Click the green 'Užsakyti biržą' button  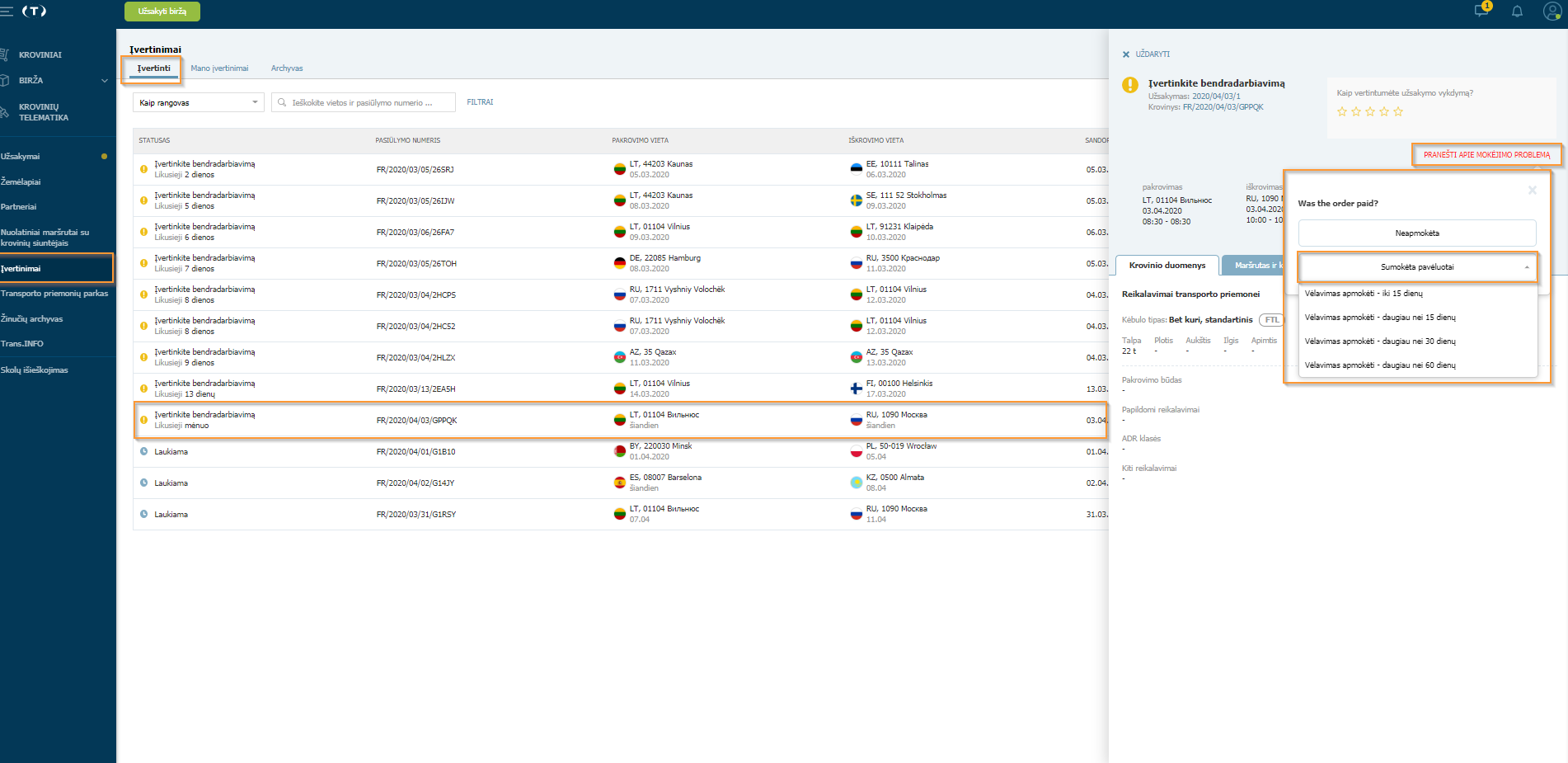162,12
